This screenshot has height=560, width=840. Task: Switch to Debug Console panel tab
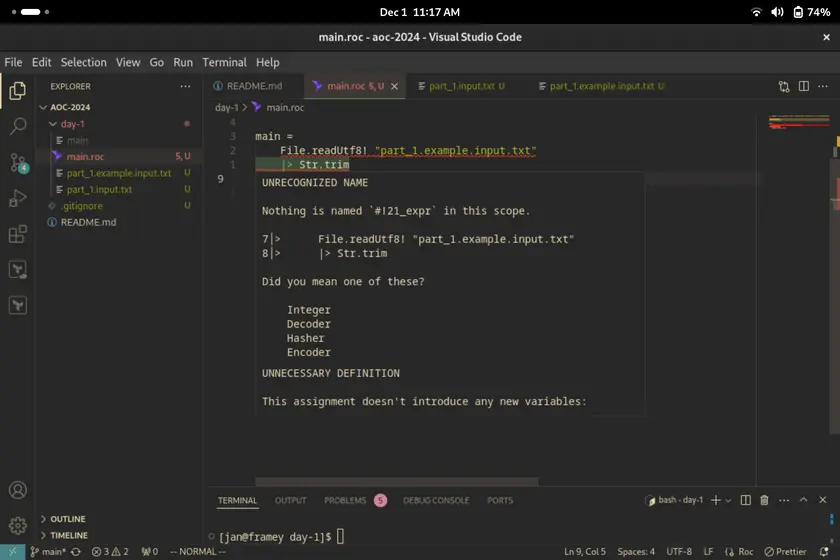(x=436, y=500)
